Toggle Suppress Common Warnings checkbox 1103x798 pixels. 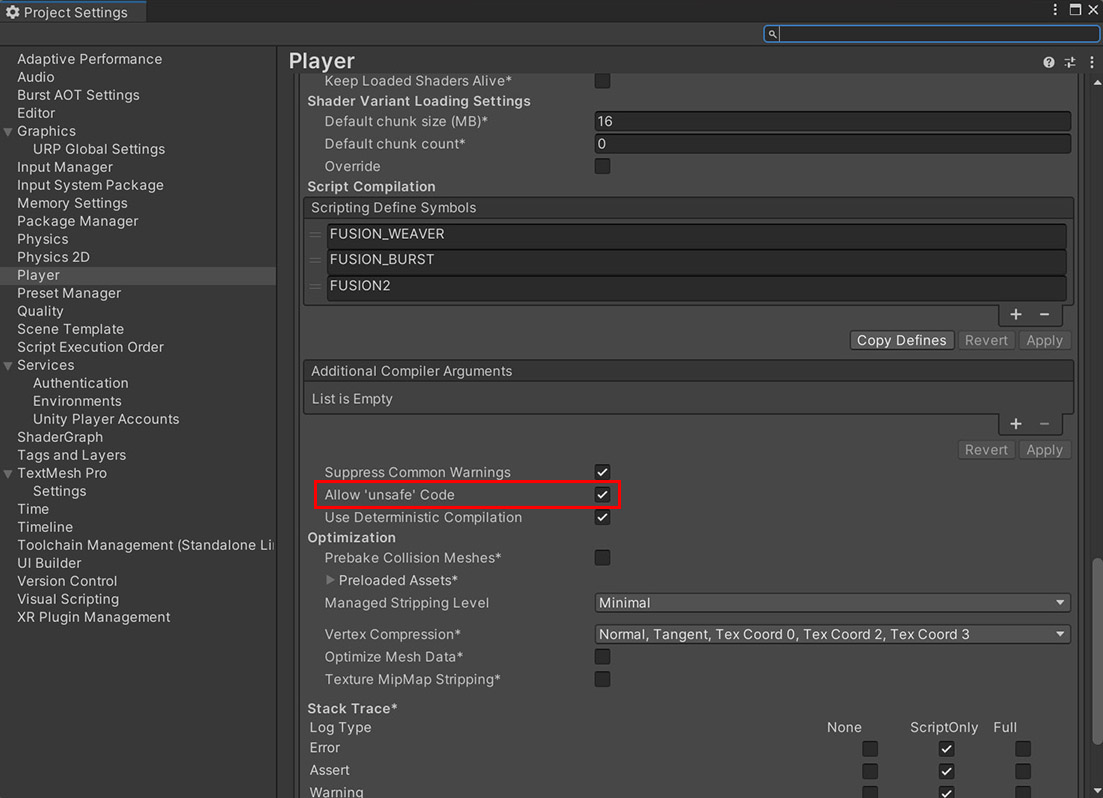[602, 472]
